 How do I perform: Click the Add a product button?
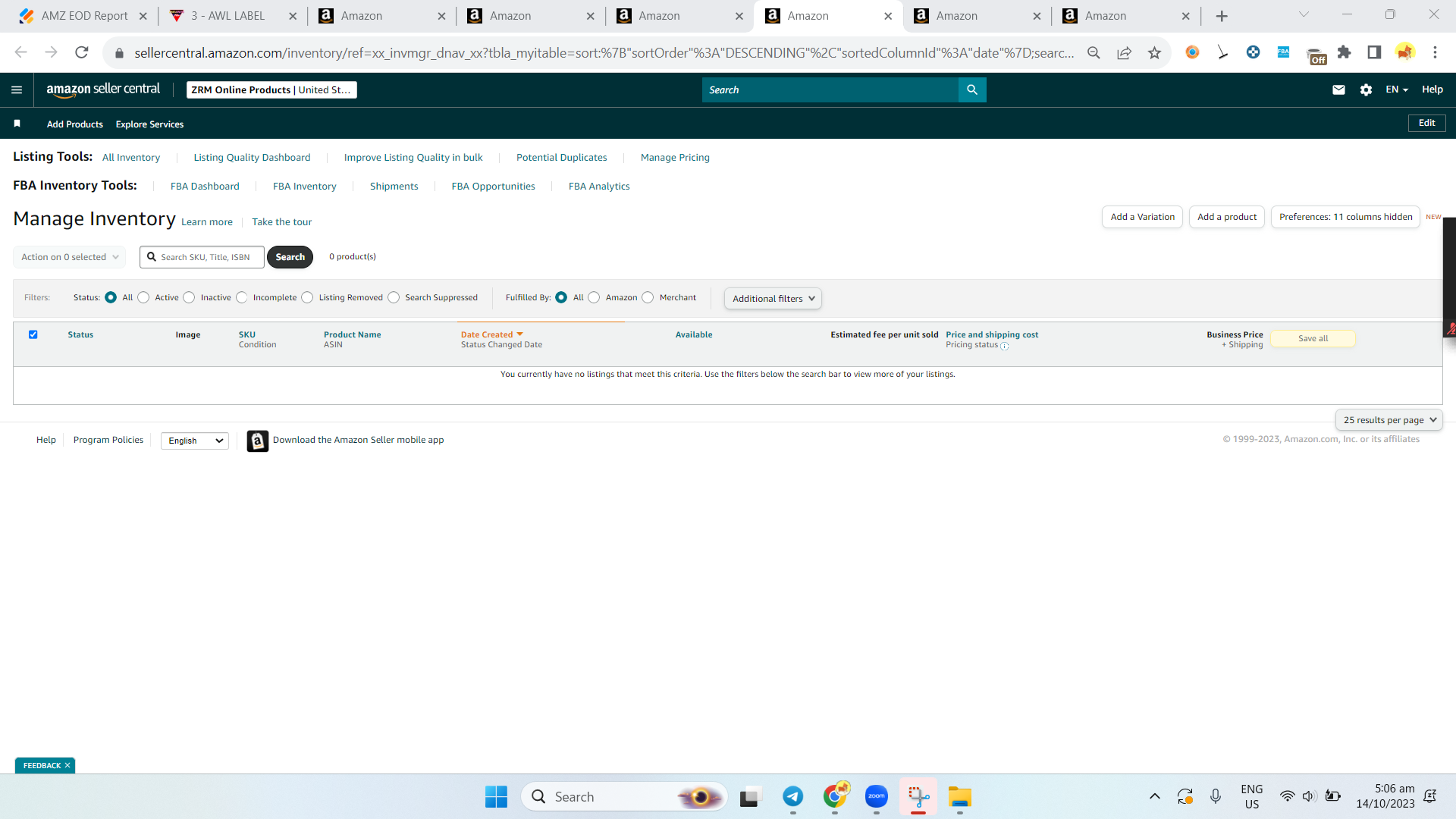coord(1227,217)
